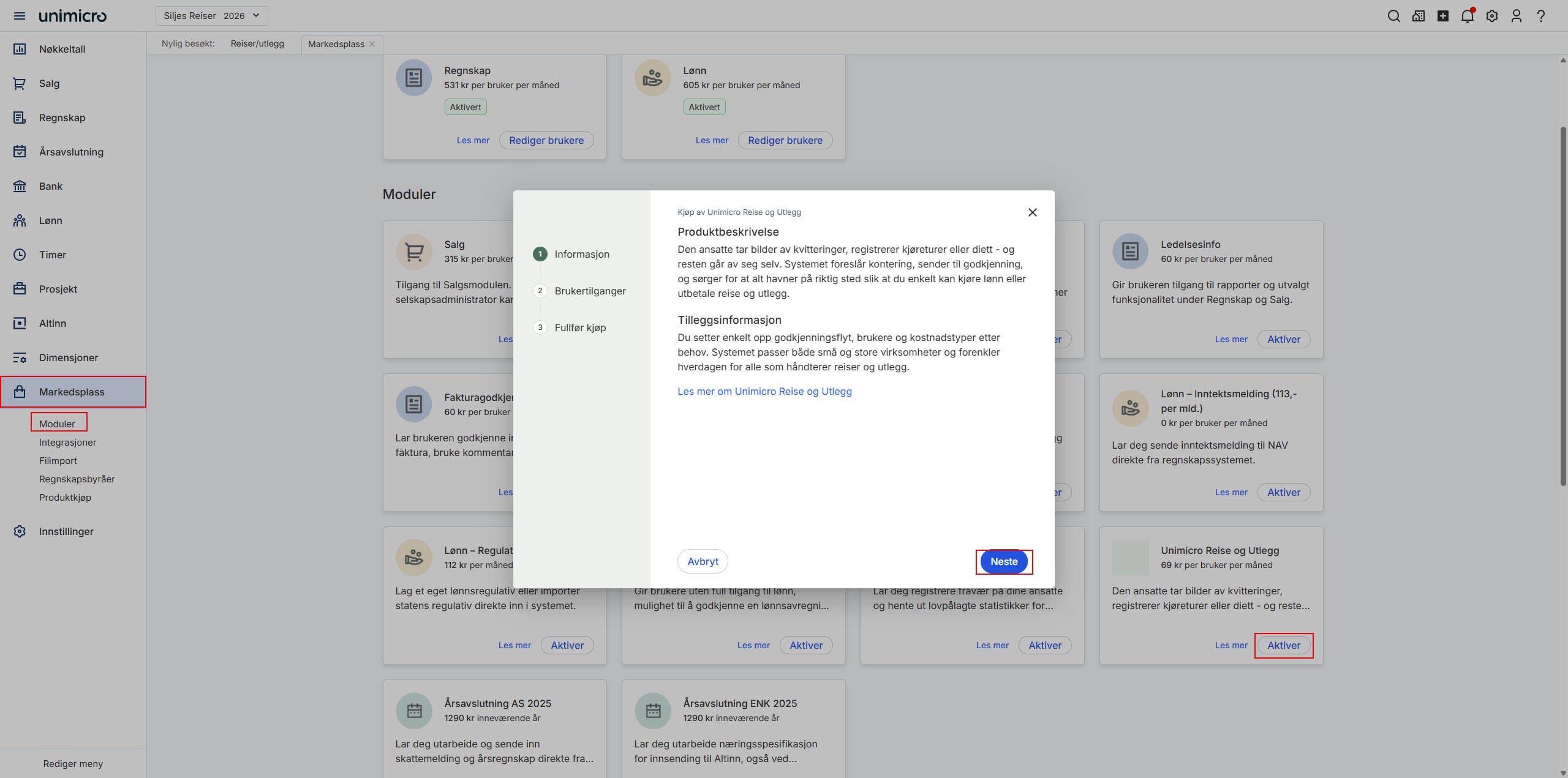Screen dimensions: 1568x778
Task: Click the help question mark icon
Action: point(1541,16)
